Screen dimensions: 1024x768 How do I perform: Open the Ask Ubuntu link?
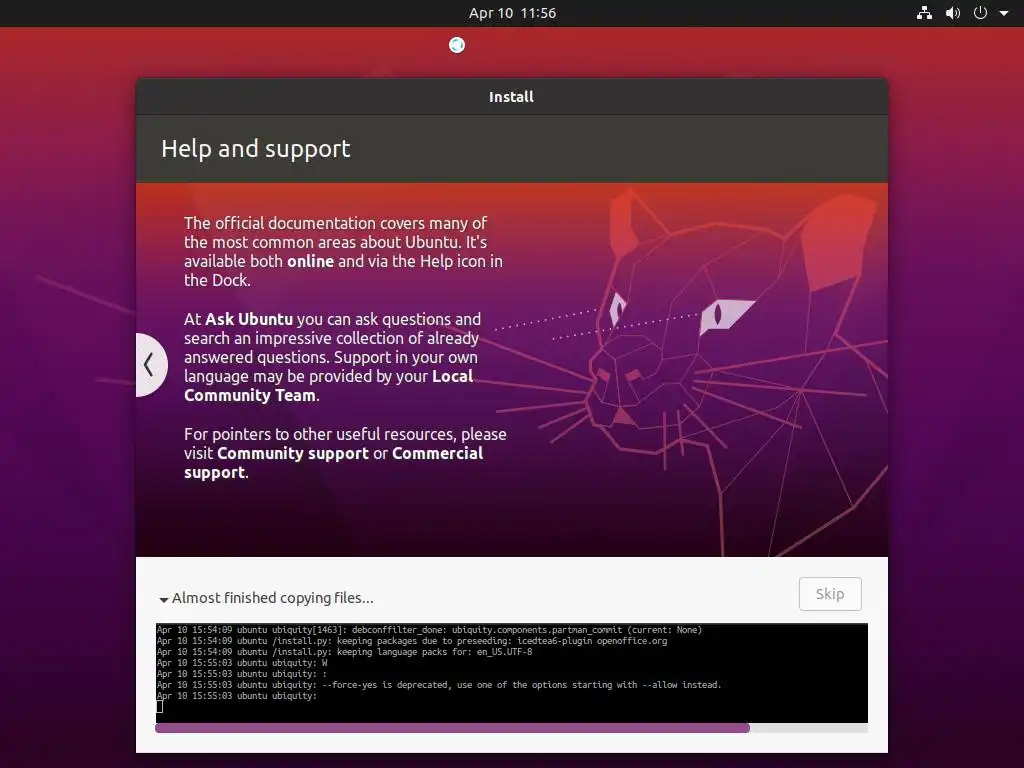[x=249, y=319]
